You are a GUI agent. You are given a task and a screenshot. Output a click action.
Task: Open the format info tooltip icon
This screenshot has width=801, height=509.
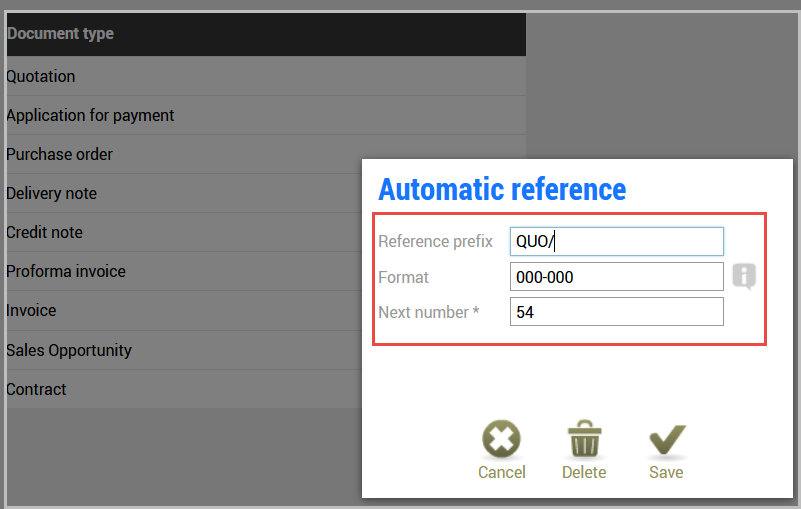tap(744, 276)
